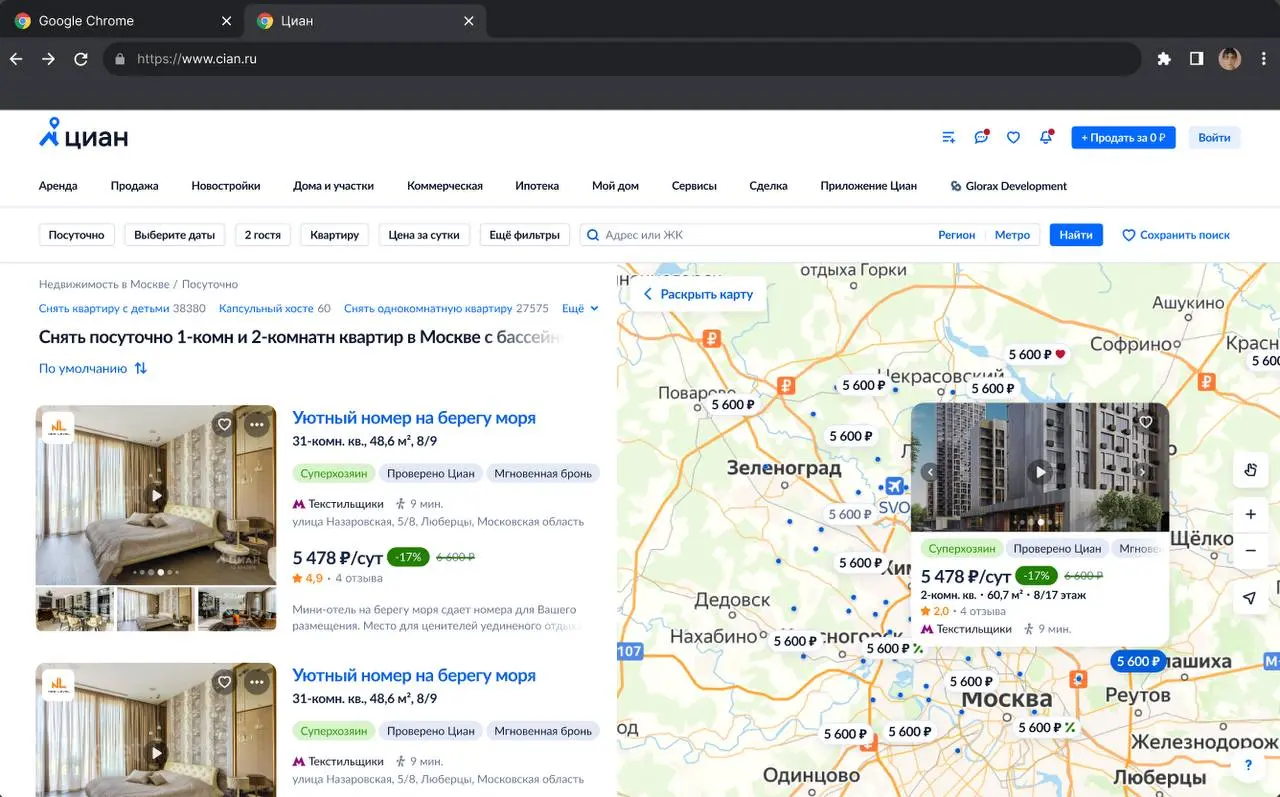Screen dimensions: 1280x797
Task: Open the Chrome extensions puzzle icon
Action: (1164, 59)
